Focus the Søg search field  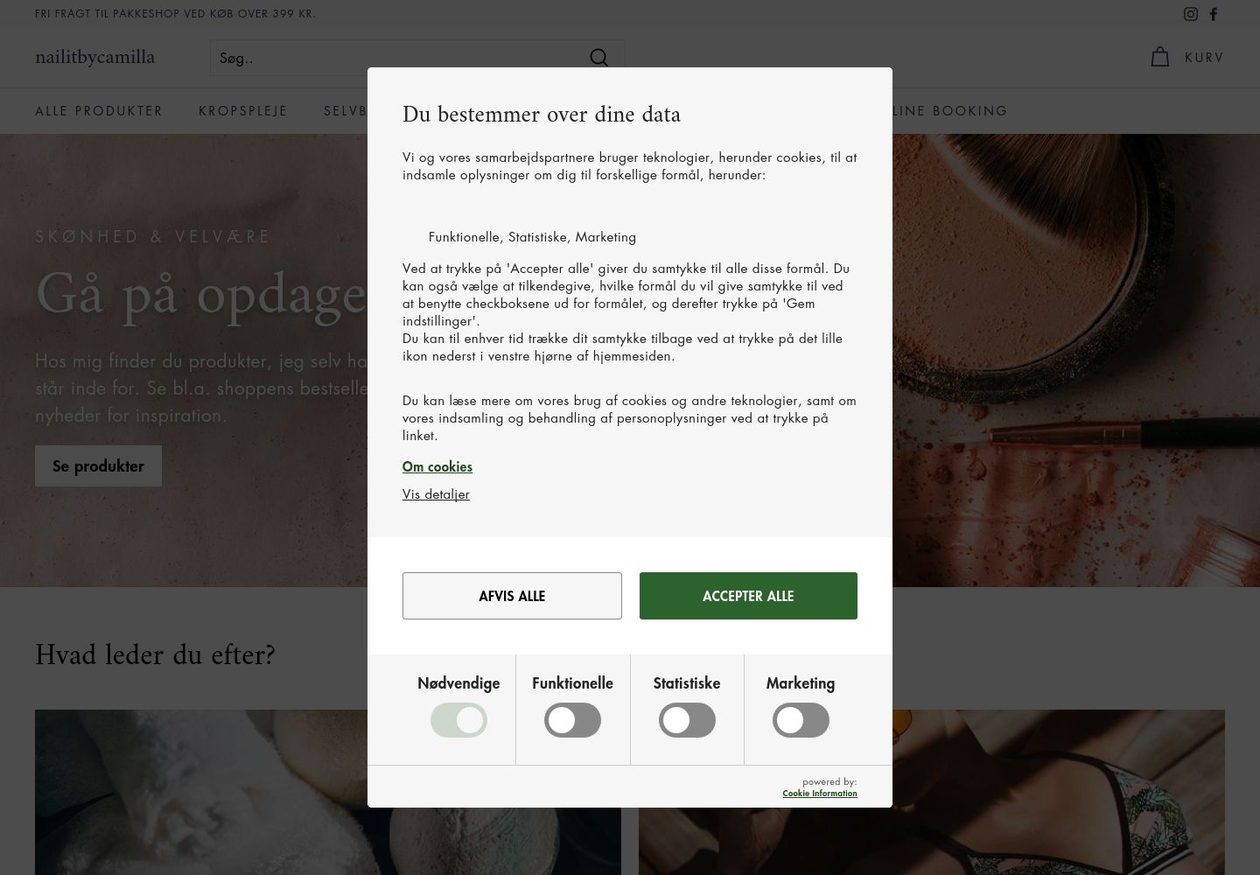tap(400, 58)
